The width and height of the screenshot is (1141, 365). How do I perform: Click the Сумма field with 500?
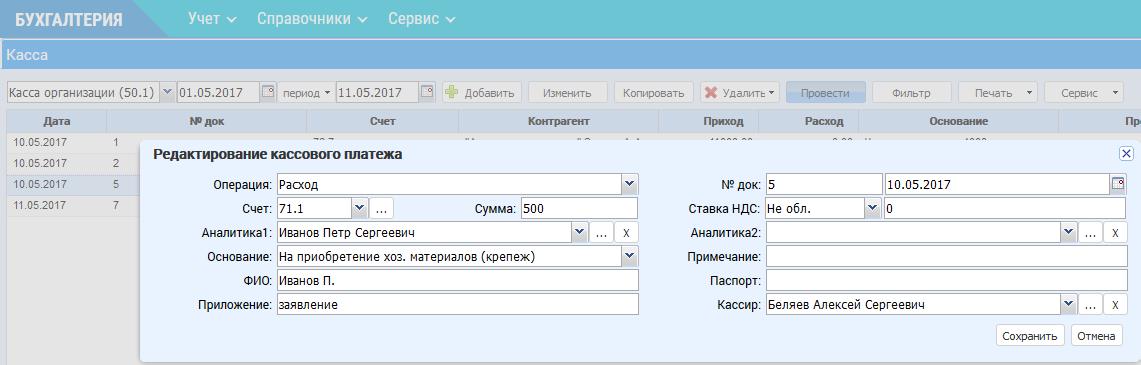click(x=579, y=209)
